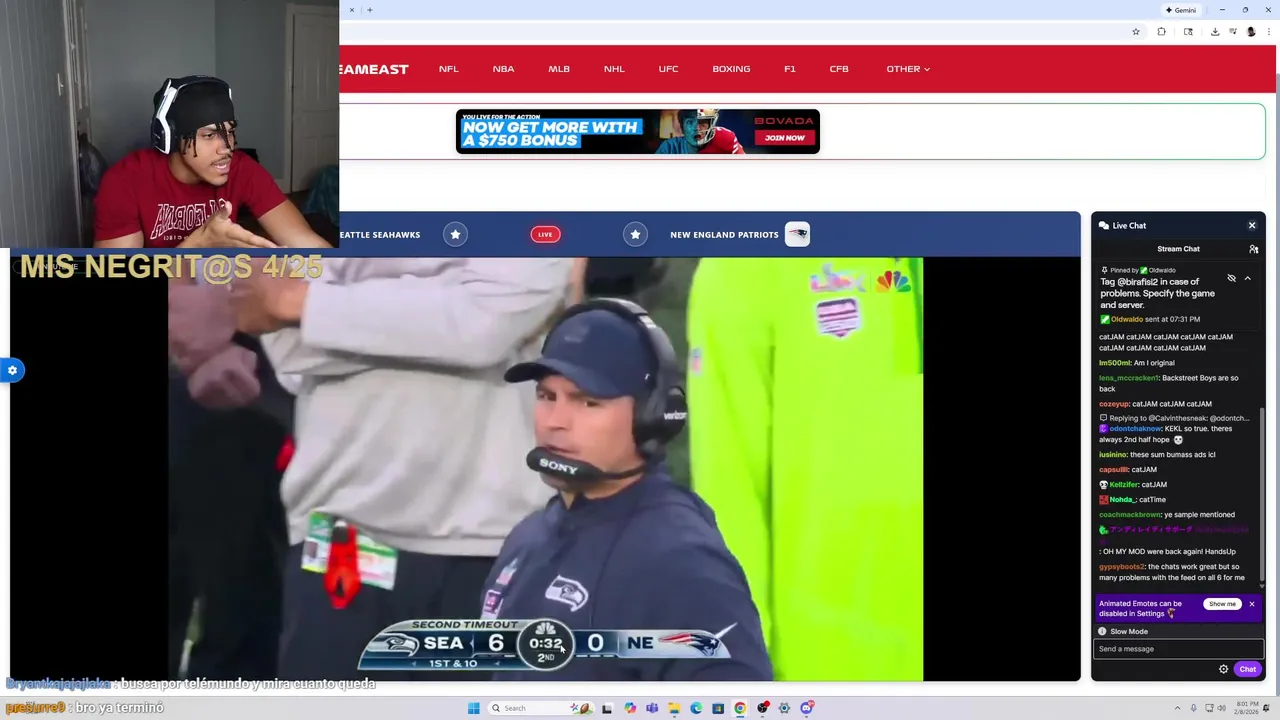Open a new browser tab
Viewport: 1280px width, 720px height.
click(369, 10)
